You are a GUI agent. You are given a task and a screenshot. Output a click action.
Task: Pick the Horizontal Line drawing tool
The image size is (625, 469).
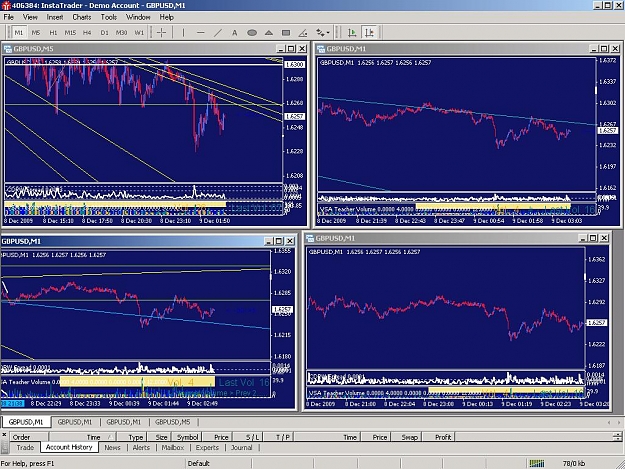point(200,33)
